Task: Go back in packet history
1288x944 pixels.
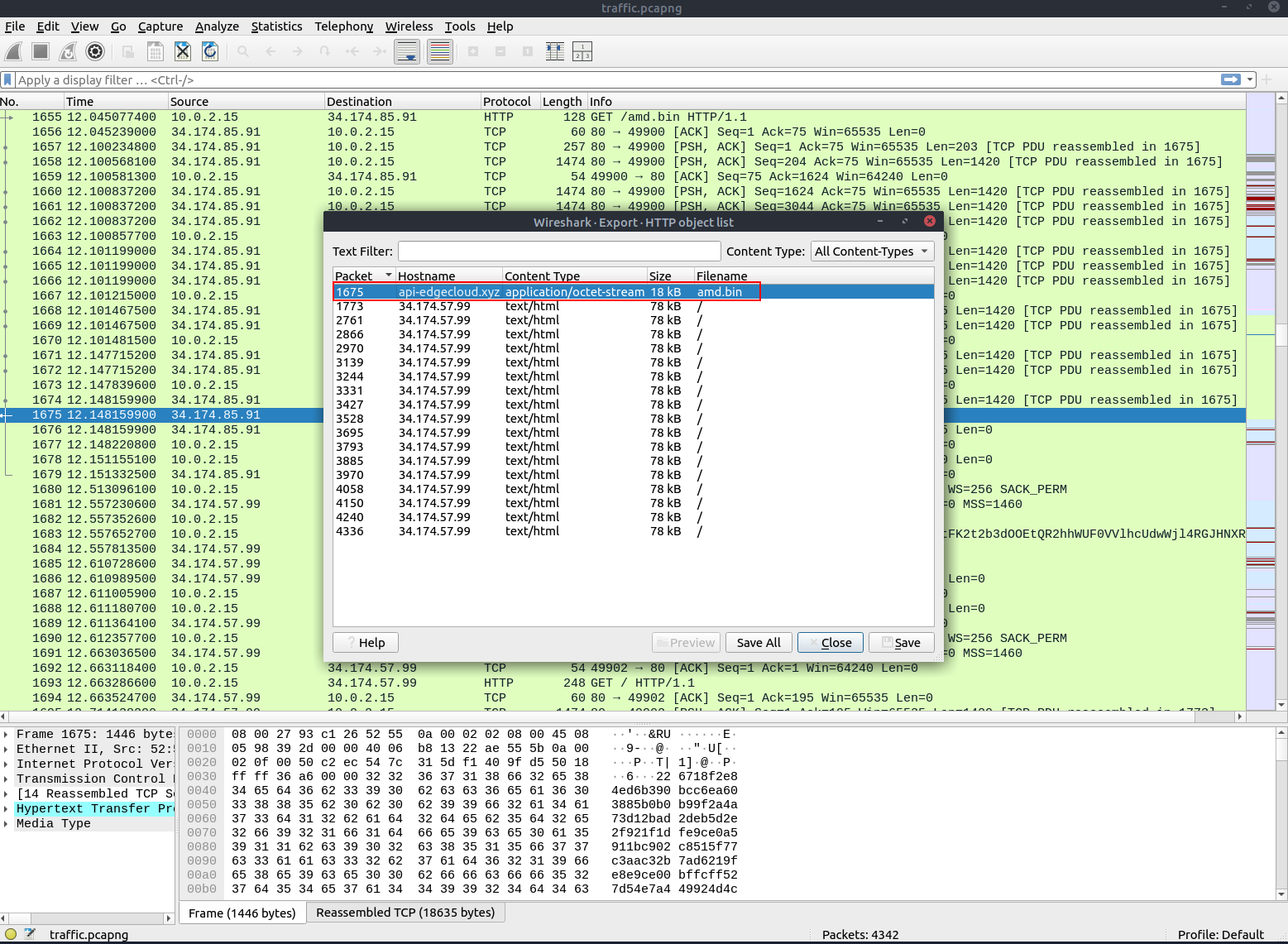Action: coord(271,51)
